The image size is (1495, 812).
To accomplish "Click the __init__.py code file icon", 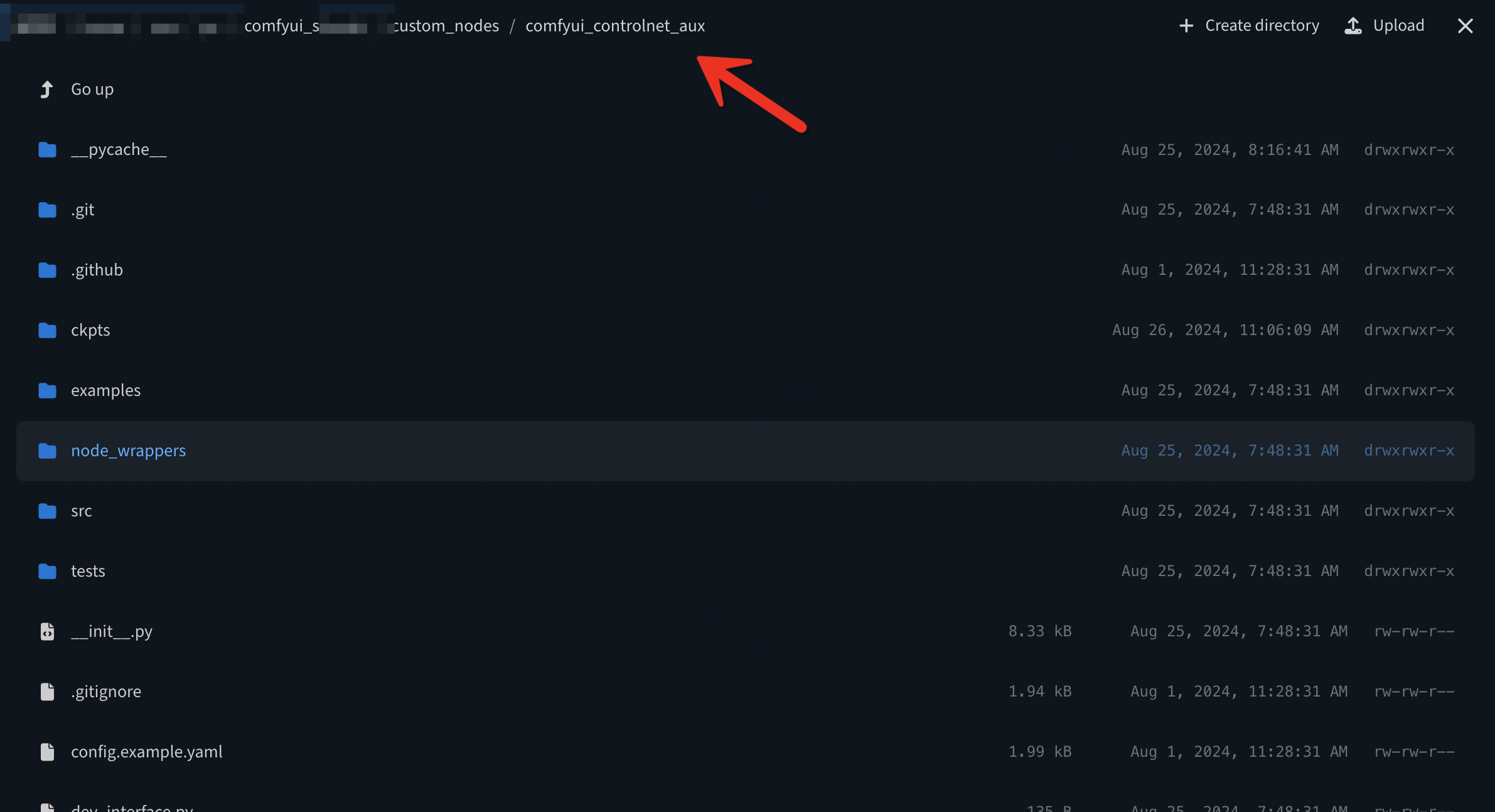I will pyautogui.click(x=47, y=631).
